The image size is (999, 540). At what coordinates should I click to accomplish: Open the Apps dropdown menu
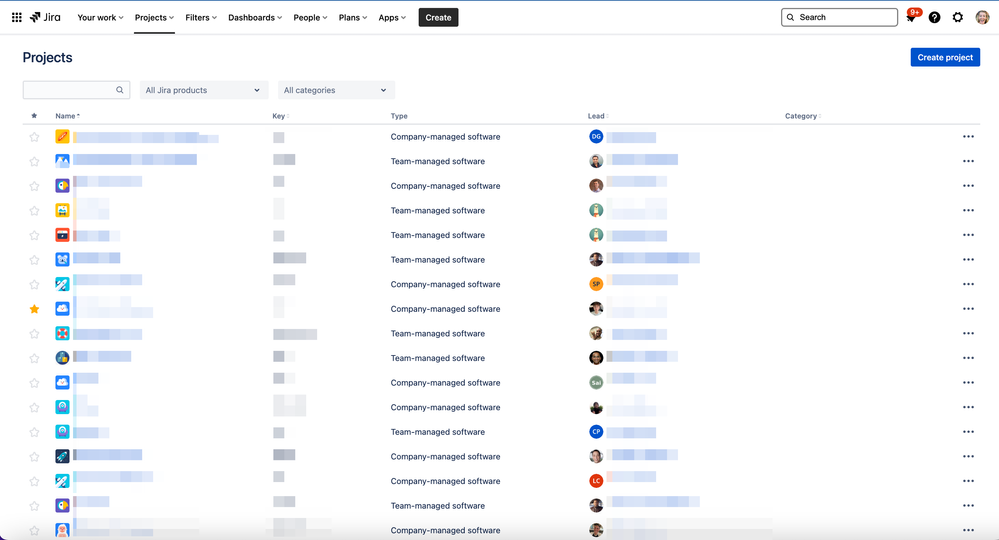tap(392, 17)
